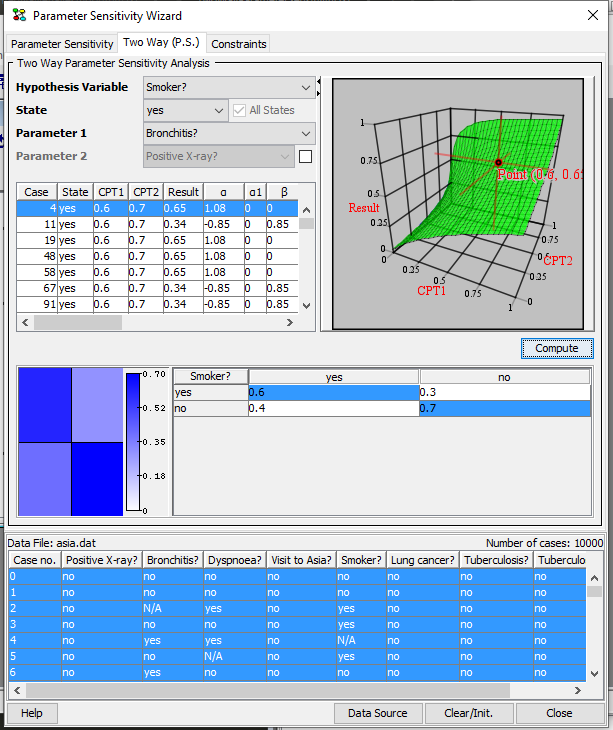Viewport: 613px width, 730px height.
Task: Click the dark blue heatmap cell at top left
Action: (x=45, y=405)
